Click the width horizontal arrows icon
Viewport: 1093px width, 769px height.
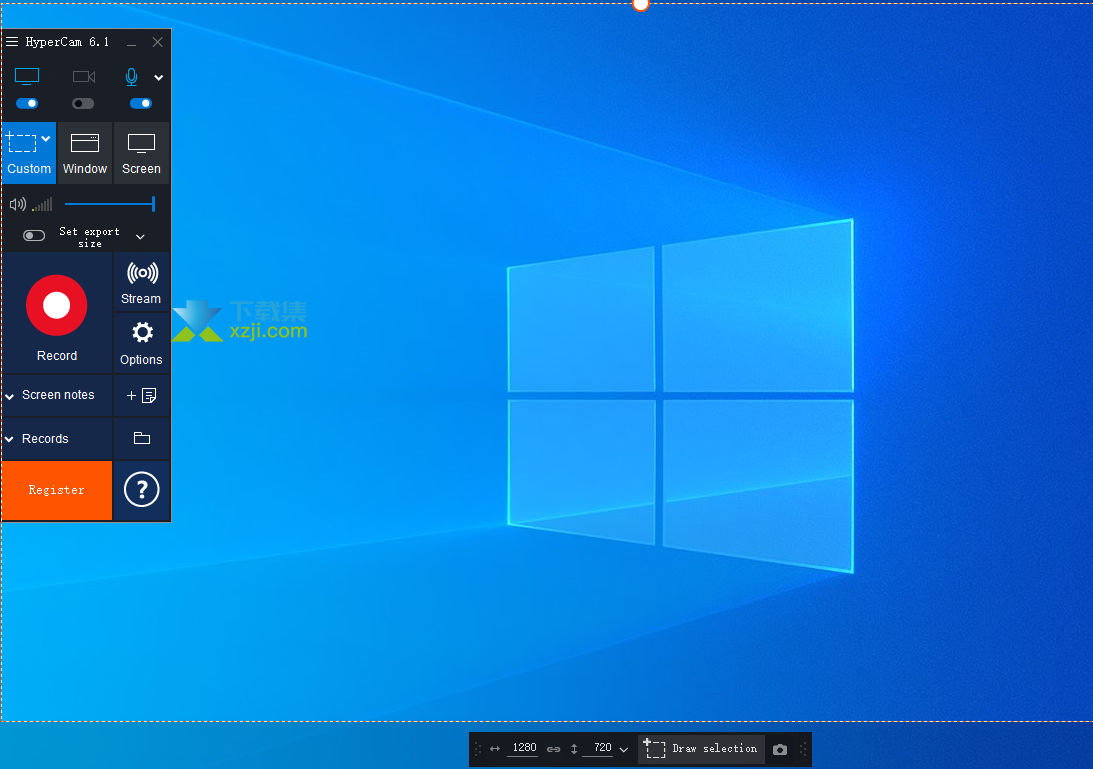(x=495, y=749)
